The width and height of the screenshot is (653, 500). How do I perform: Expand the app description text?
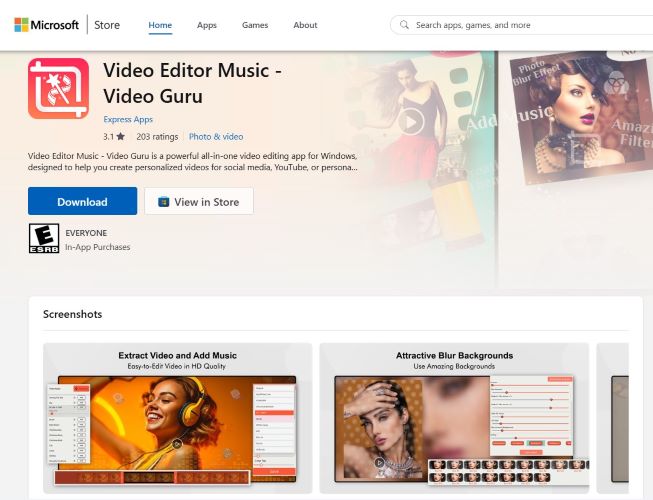tap(192, 162)
